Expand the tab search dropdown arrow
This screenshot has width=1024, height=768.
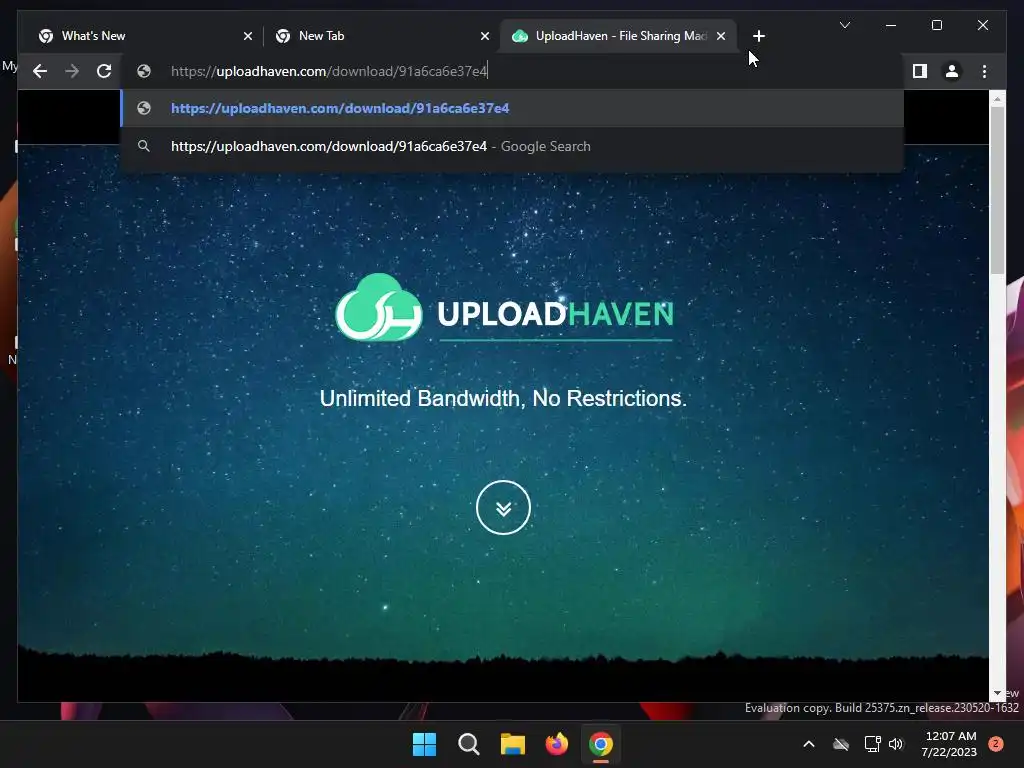845,25
